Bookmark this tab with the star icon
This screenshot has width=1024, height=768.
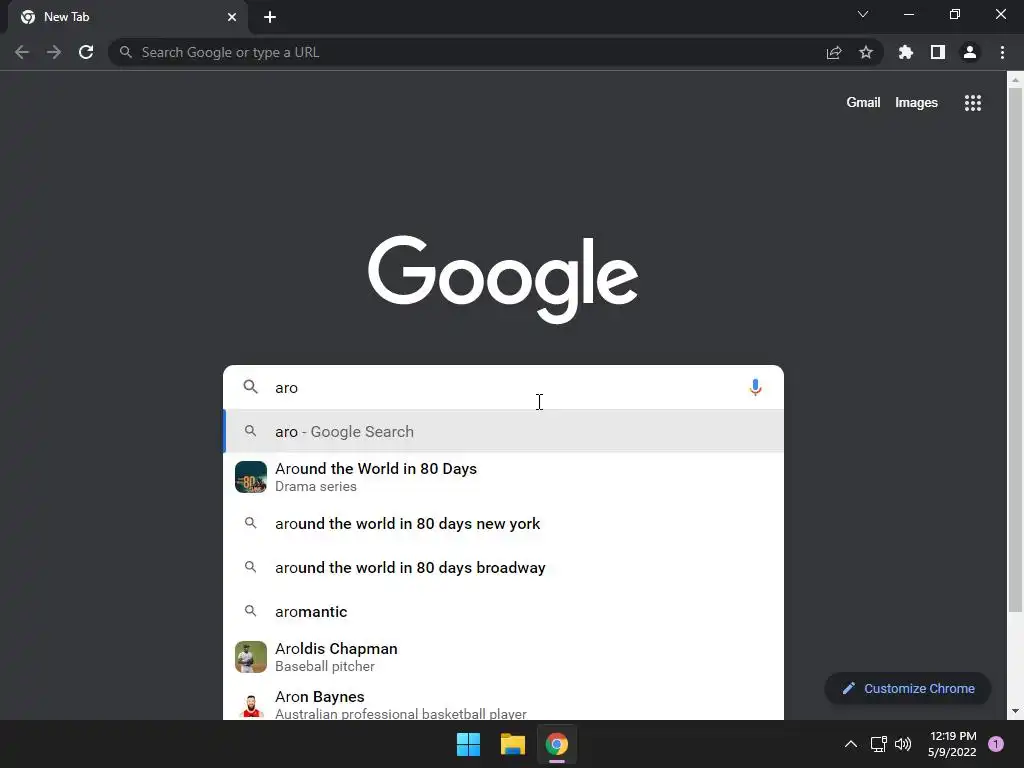(866, 52)
